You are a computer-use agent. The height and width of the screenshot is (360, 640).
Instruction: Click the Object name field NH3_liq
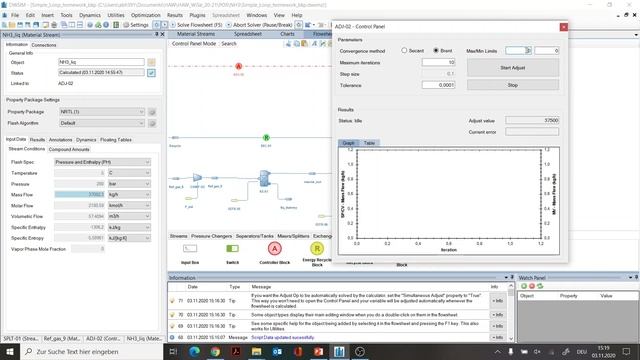point(101,62)
